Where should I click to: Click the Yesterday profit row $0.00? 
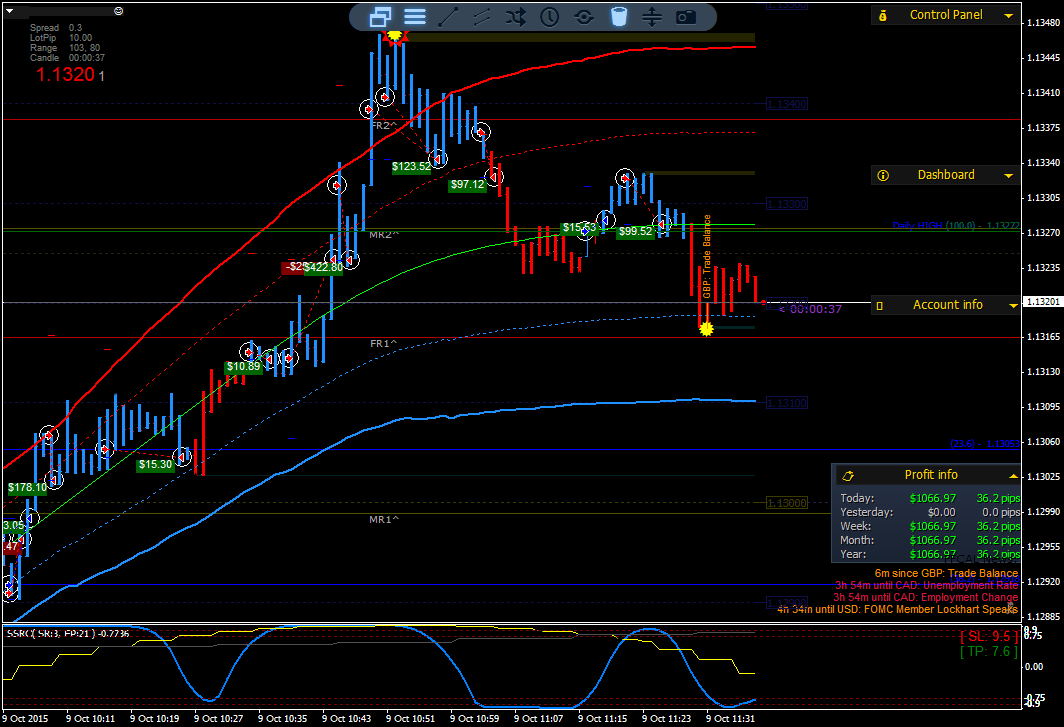930,512
